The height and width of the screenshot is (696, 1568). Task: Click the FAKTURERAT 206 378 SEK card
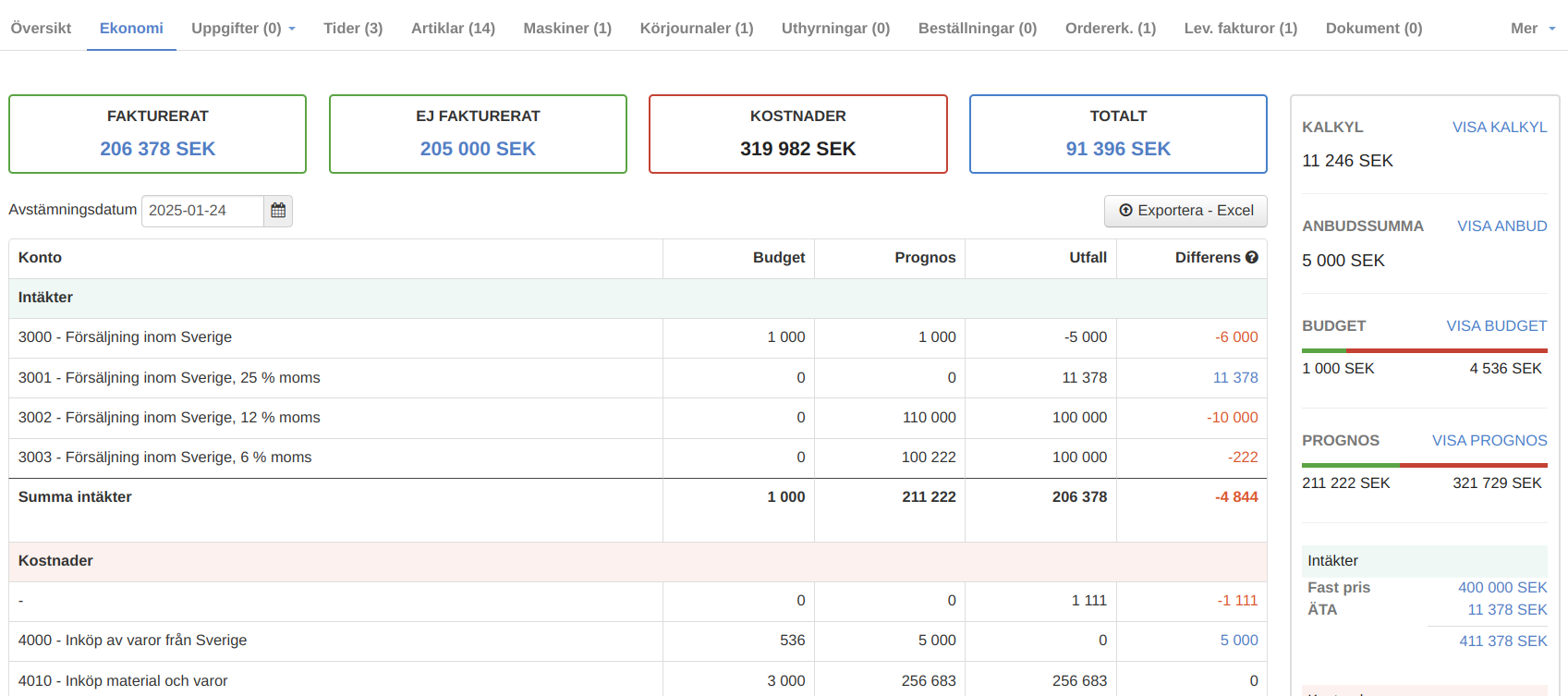(157, 134)
